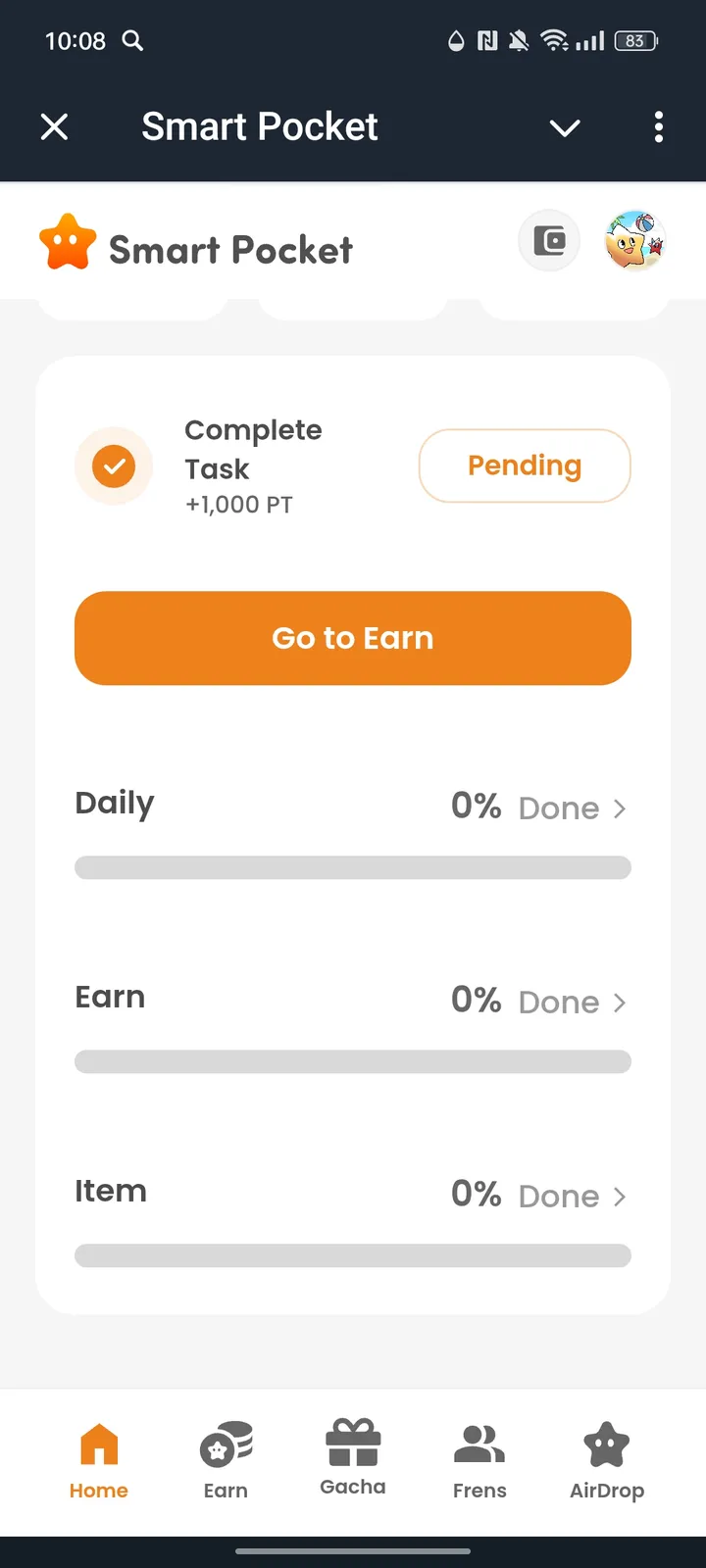Click the Item progress bar
Screen dimensions: 706x1568
point(353,1255)
